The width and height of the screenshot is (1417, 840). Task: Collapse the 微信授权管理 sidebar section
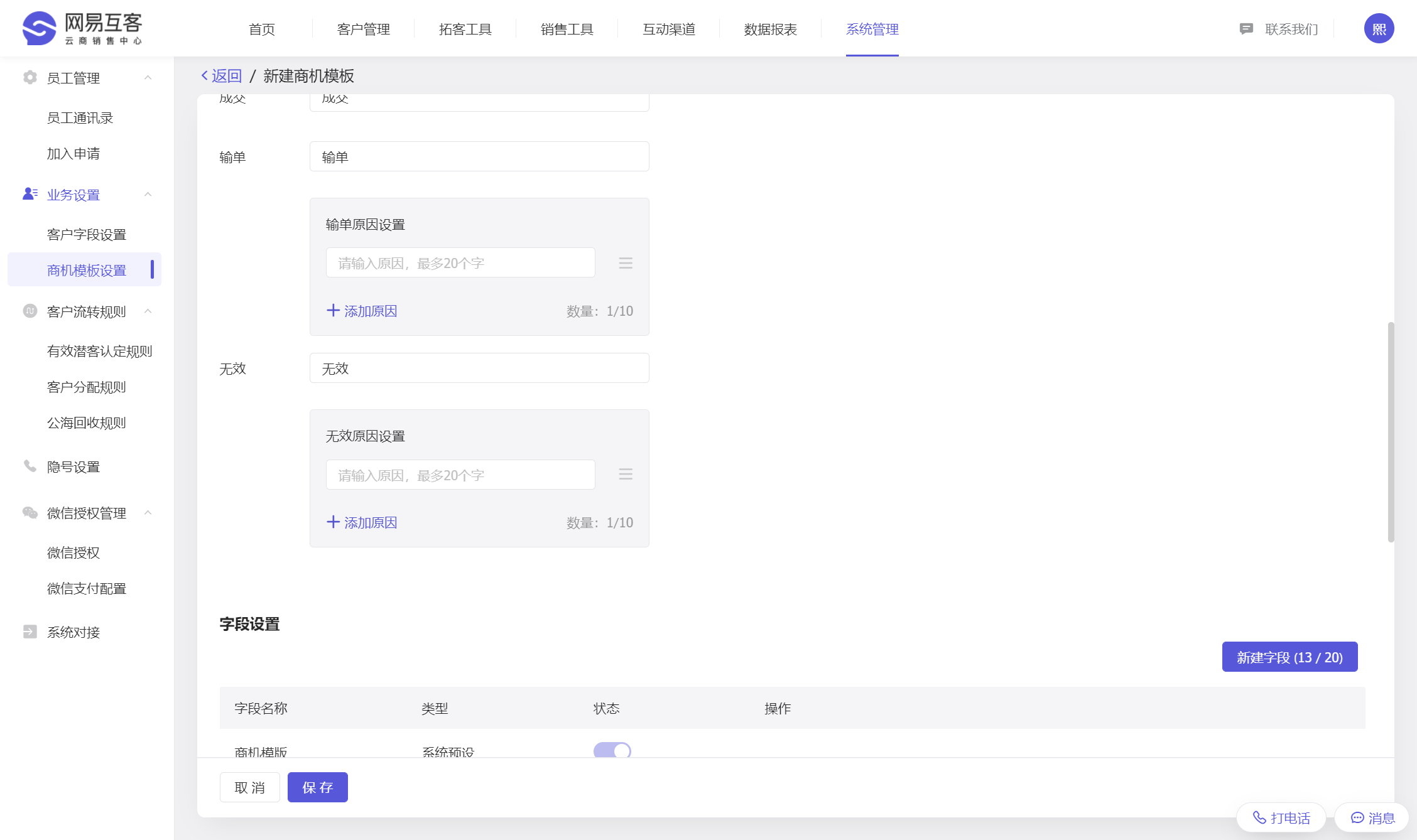(148, 513)
